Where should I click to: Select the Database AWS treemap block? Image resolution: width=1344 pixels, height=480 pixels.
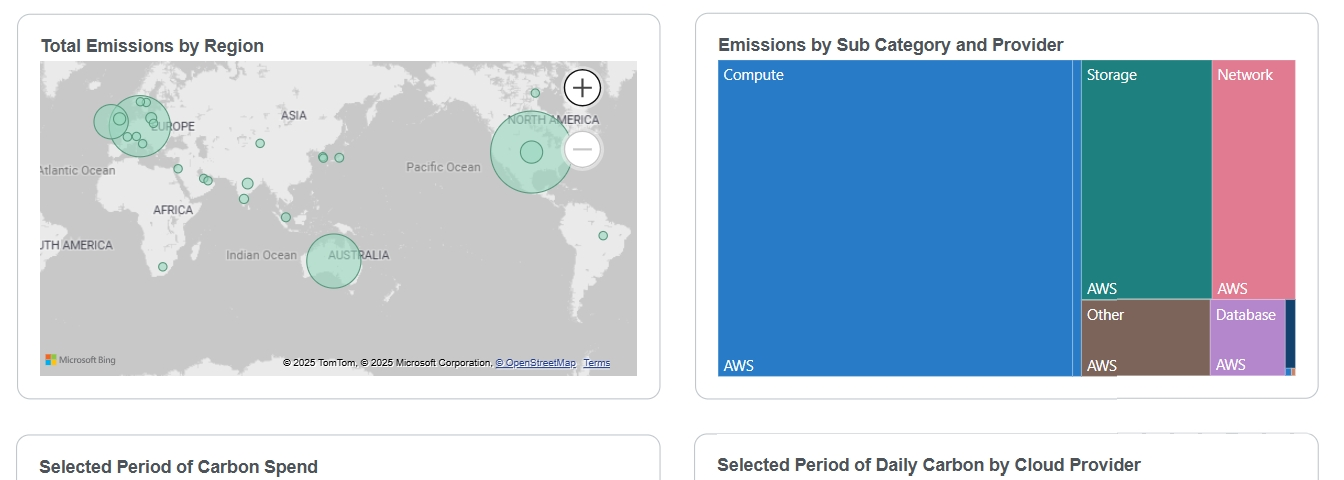(1248, 338)
